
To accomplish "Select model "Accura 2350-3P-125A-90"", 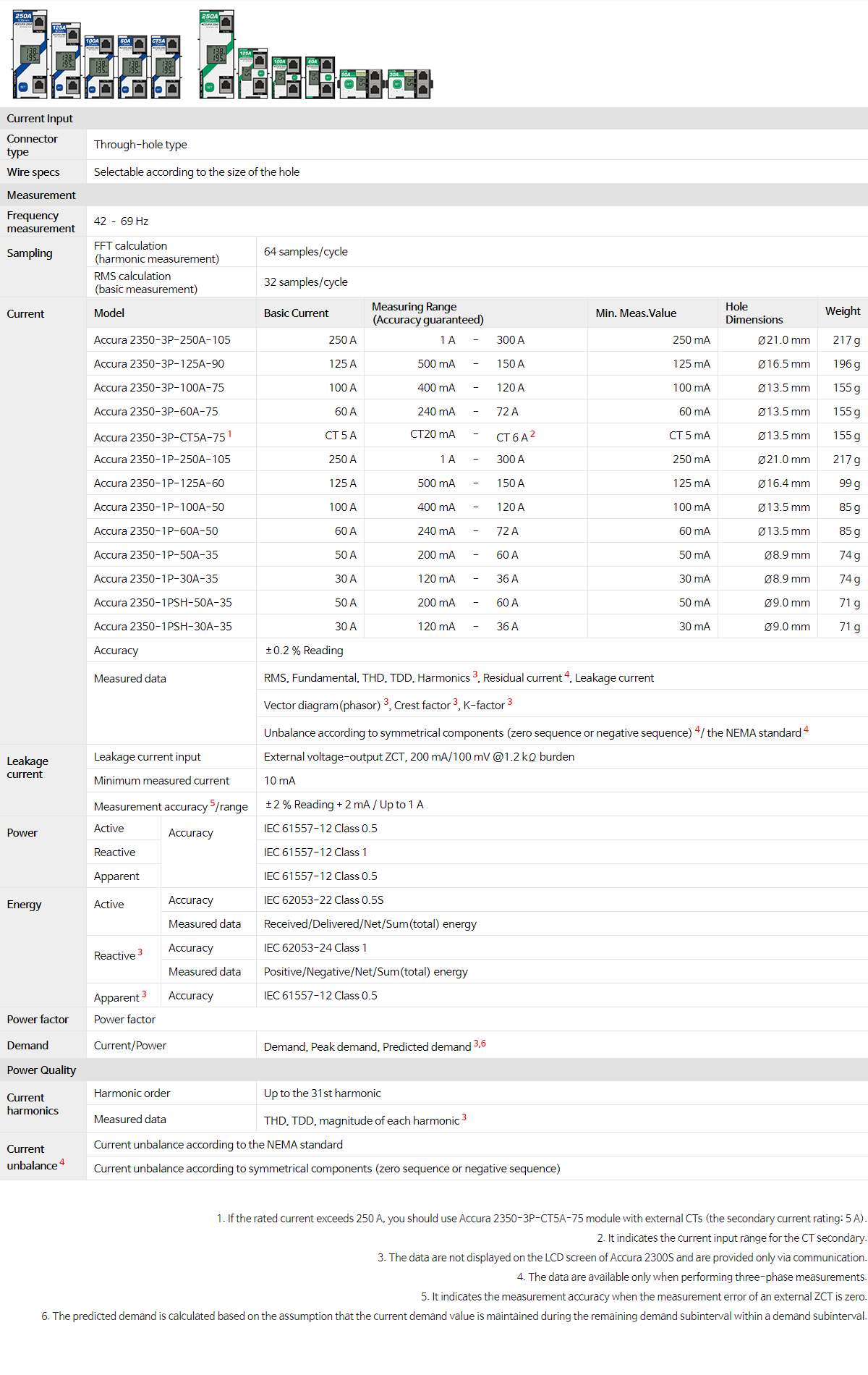I will (159, 364).
